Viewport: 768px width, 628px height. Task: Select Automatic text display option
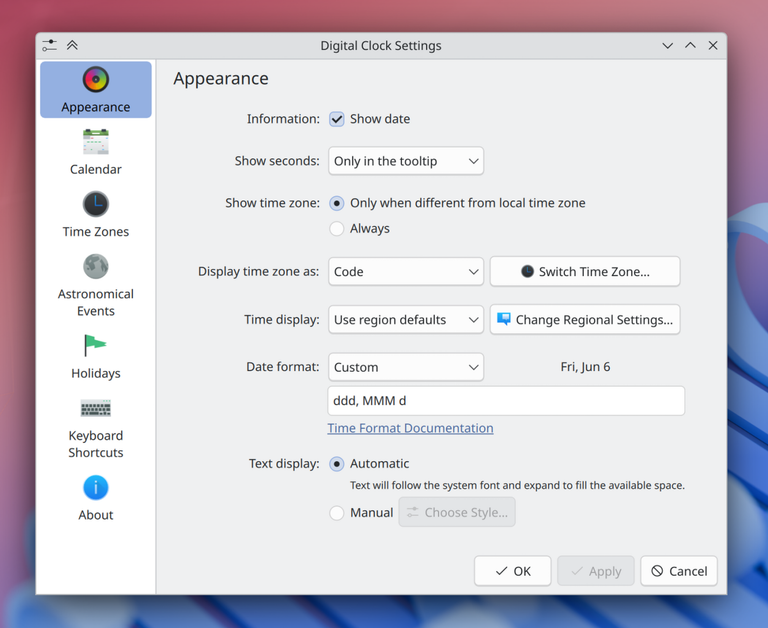click(x=336, y=464)
